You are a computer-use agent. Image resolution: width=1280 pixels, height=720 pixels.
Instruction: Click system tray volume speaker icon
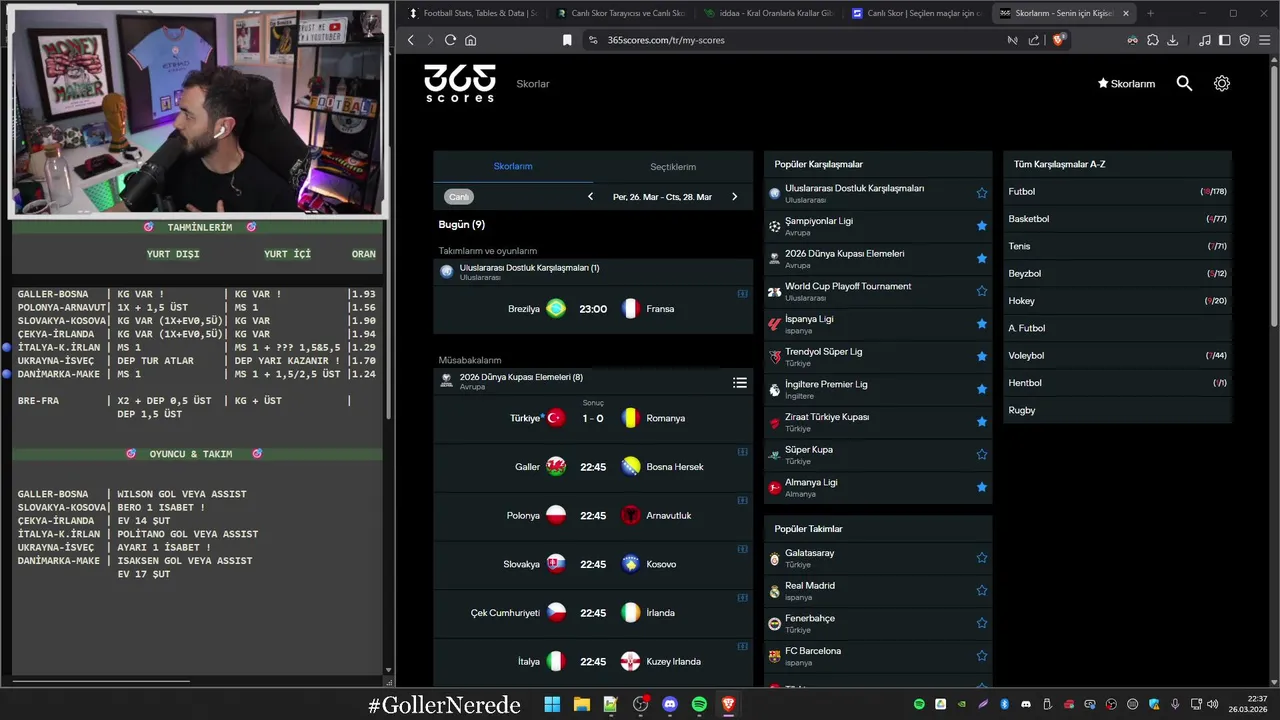tap(1211, 705)
